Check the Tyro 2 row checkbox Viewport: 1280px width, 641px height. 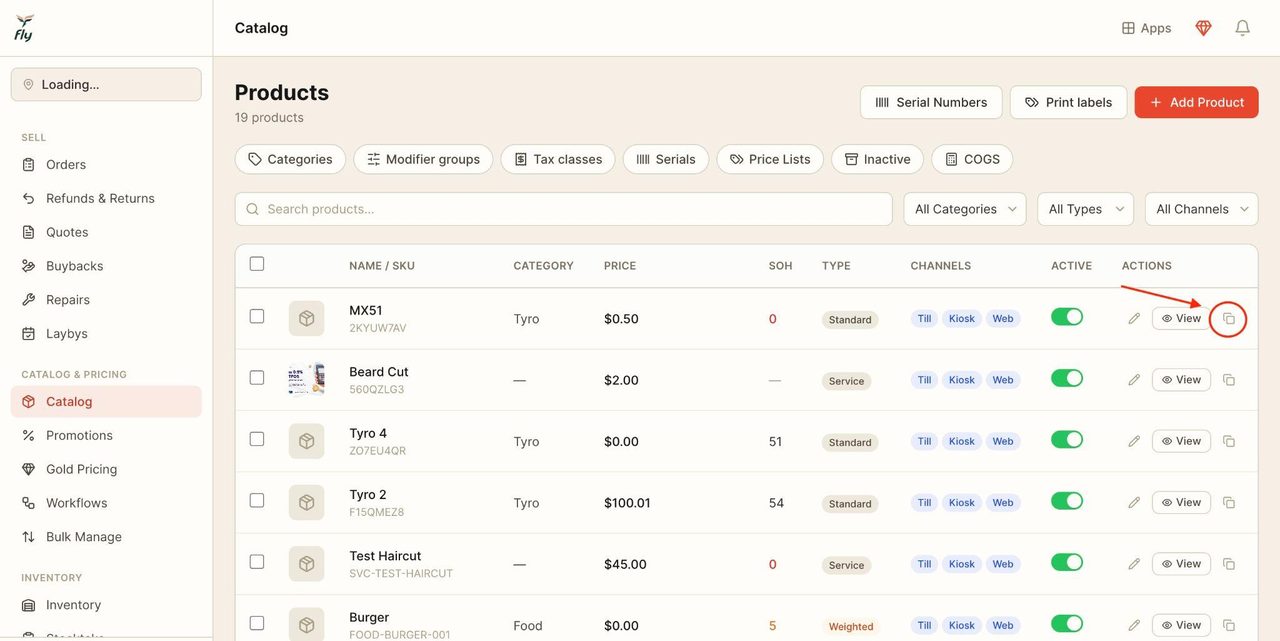pos(257,500)
